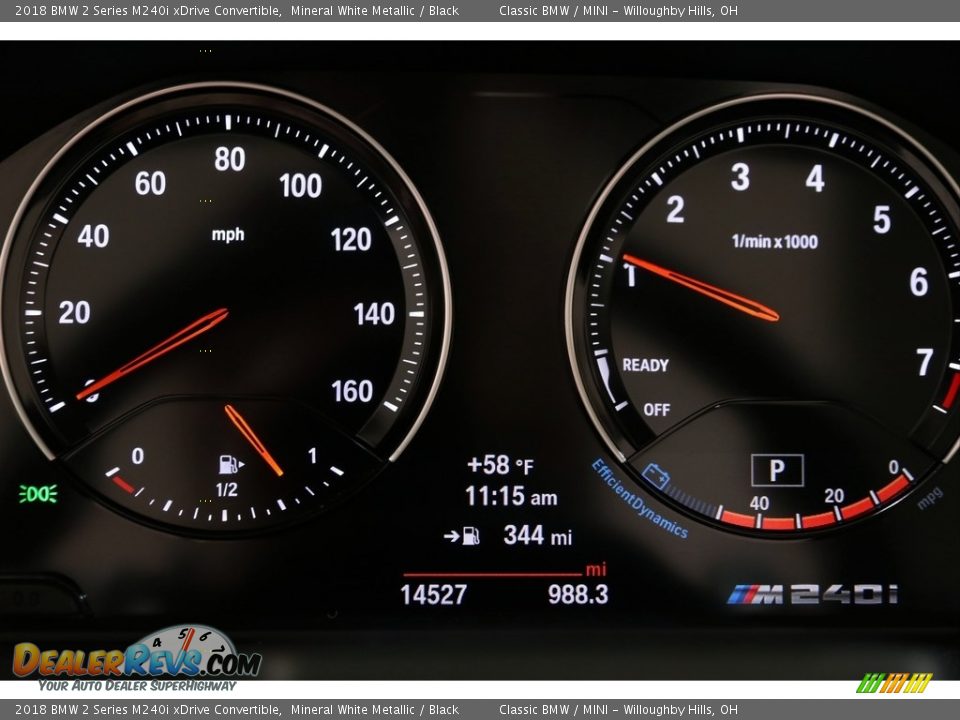Viewport: 960px width, 720px height.
Task: Click the READY label on tachometer
Action: (x=645, y=365)
